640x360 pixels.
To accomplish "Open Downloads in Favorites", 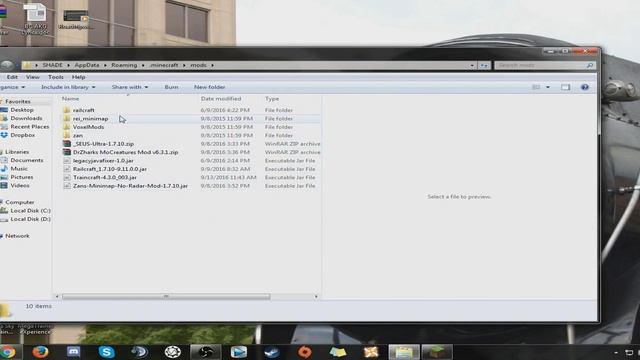I will point(26,118).
